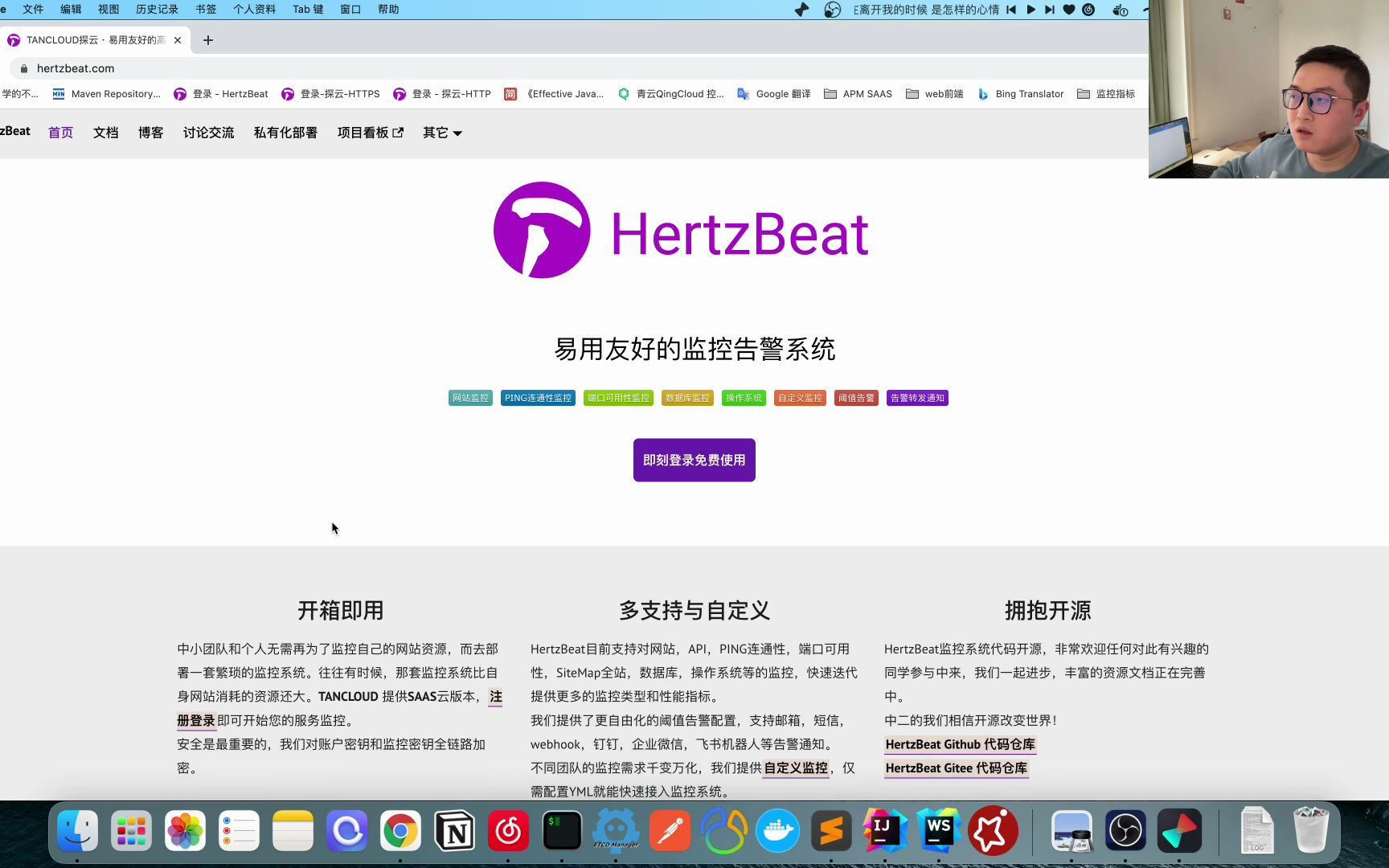Follow the 自定义监控 inline link
Screen dimensions: 1389x868
(x=796, y=768)
